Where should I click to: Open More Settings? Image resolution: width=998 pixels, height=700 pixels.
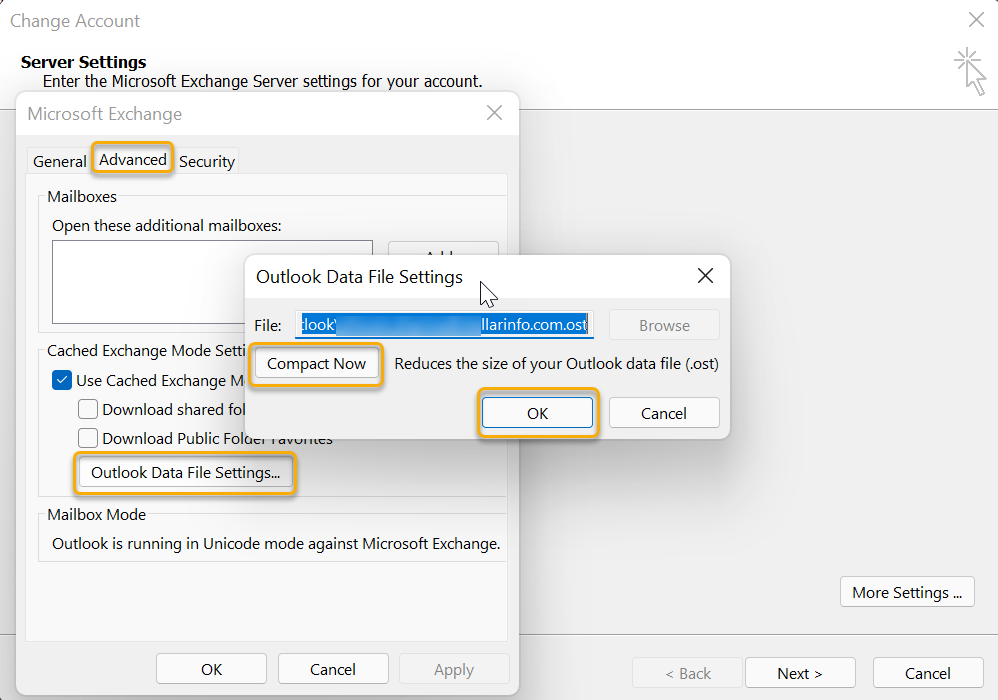[906, 591]
